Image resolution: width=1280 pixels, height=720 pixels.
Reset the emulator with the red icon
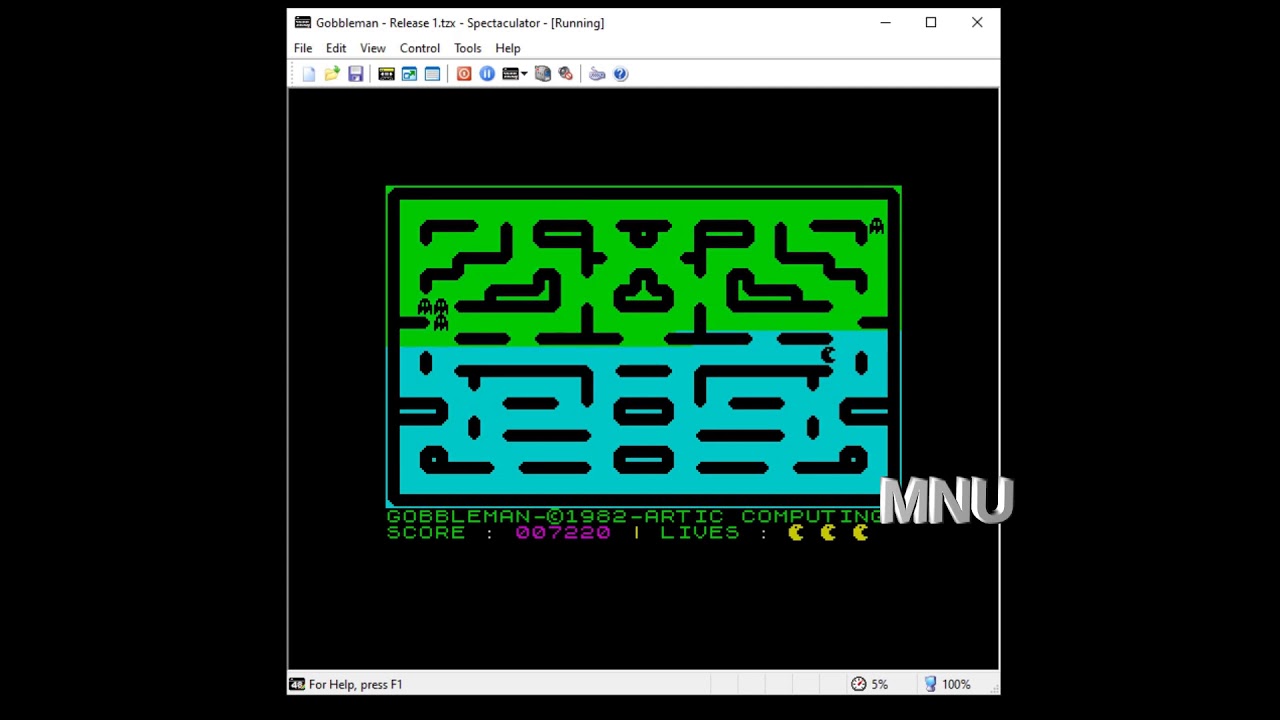click(464, 74)
